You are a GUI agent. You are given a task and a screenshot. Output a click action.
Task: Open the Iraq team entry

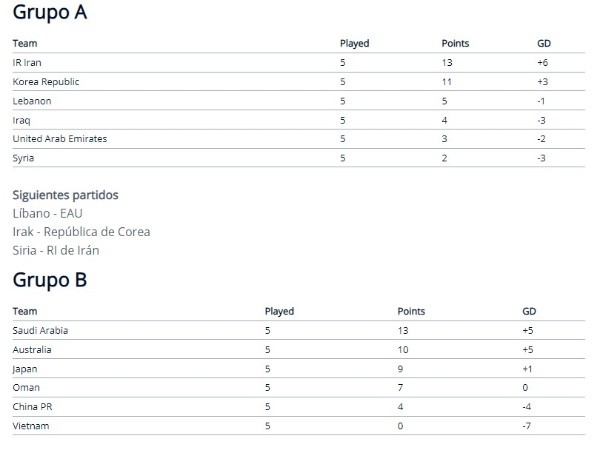click(22, 120)
